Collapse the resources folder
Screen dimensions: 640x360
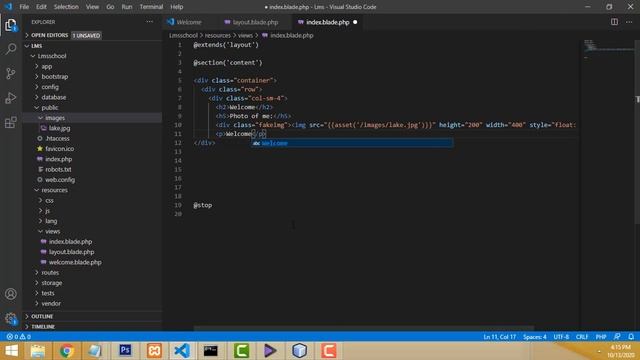pos(93,190)
